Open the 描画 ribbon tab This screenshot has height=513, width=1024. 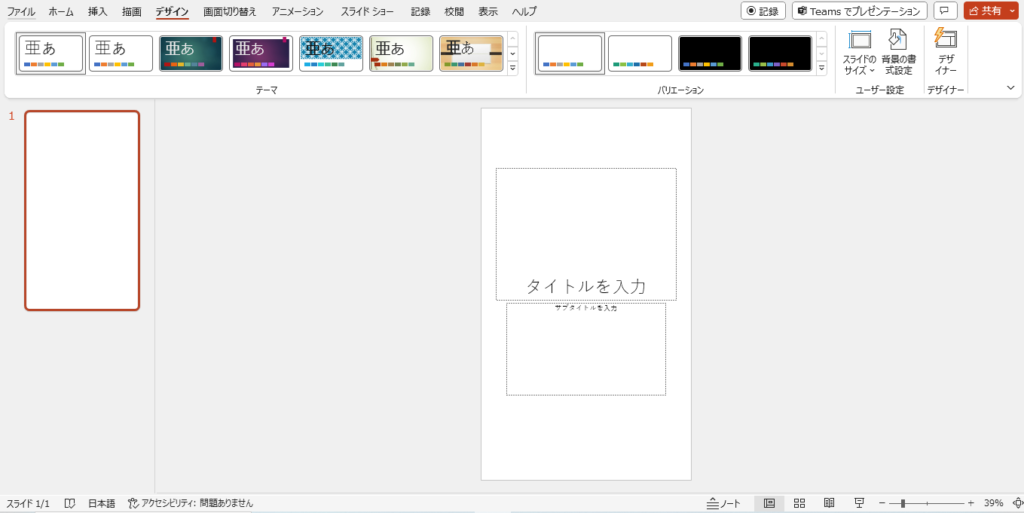[x=131, y=12]
